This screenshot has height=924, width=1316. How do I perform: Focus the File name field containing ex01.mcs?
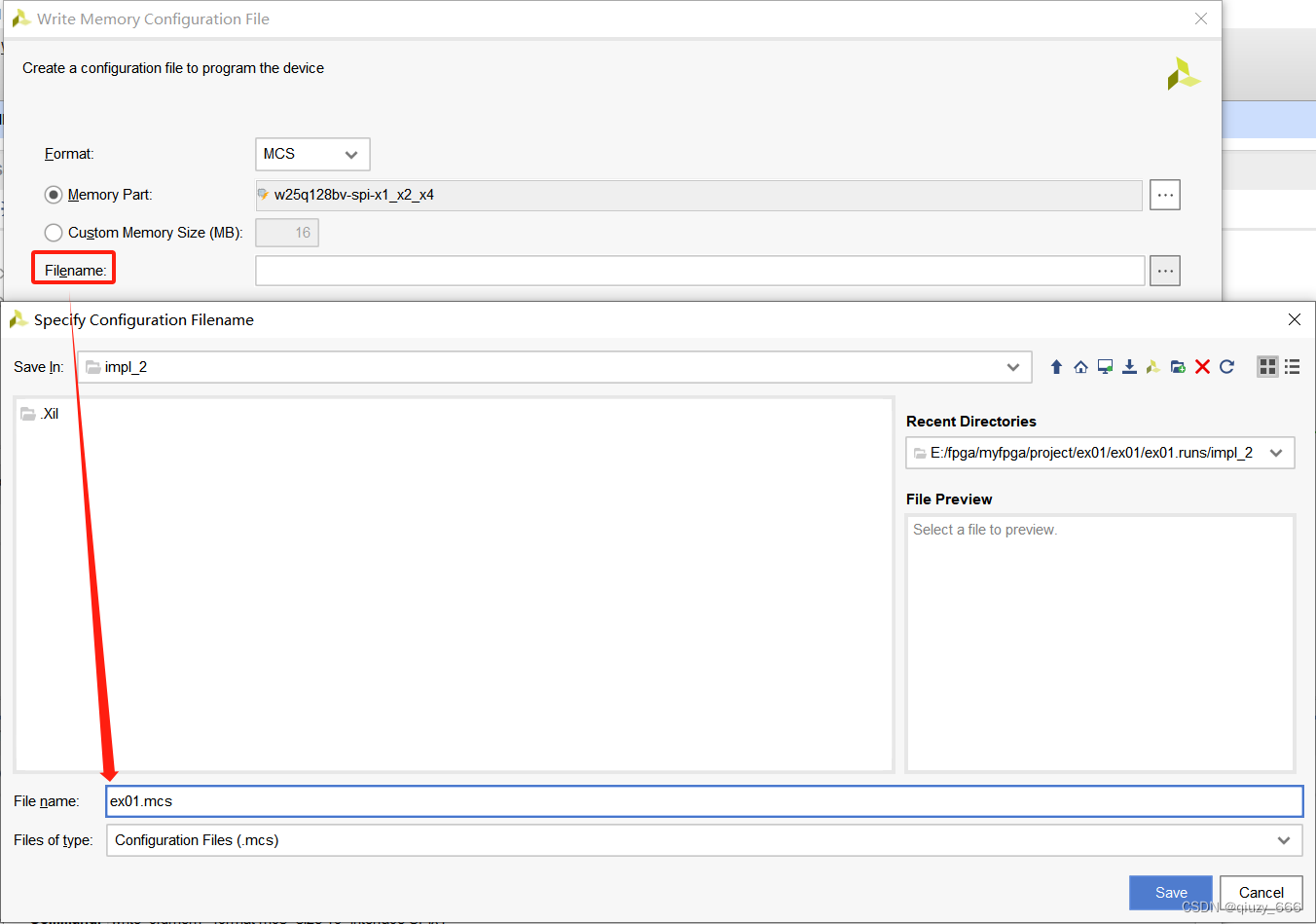[x=705, y=801]
